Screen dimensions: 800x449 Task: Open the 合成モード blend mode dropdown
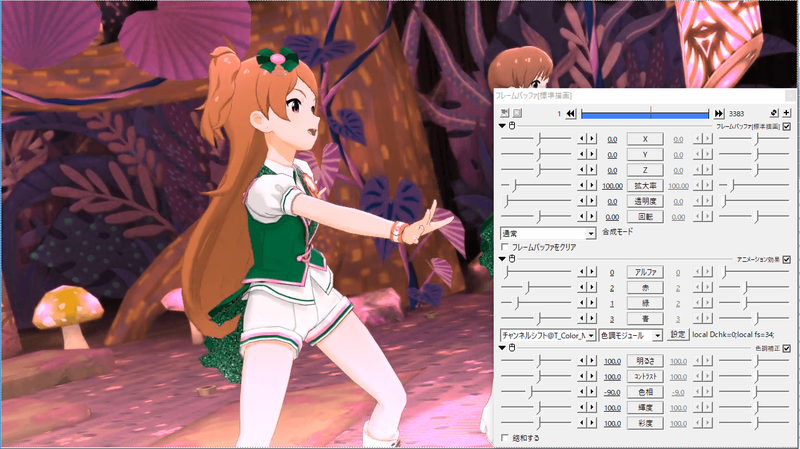click(548, 233)
